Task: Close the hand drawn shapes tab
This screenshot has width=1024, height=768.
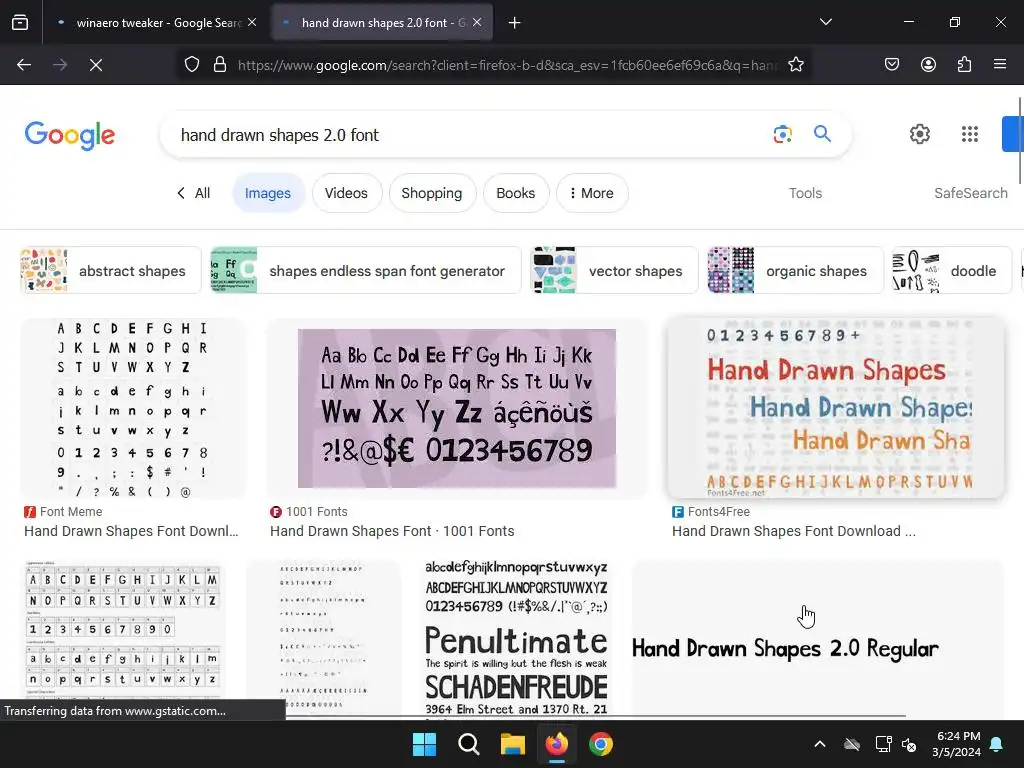Action: pyautogui.click(x=477, y=23)
